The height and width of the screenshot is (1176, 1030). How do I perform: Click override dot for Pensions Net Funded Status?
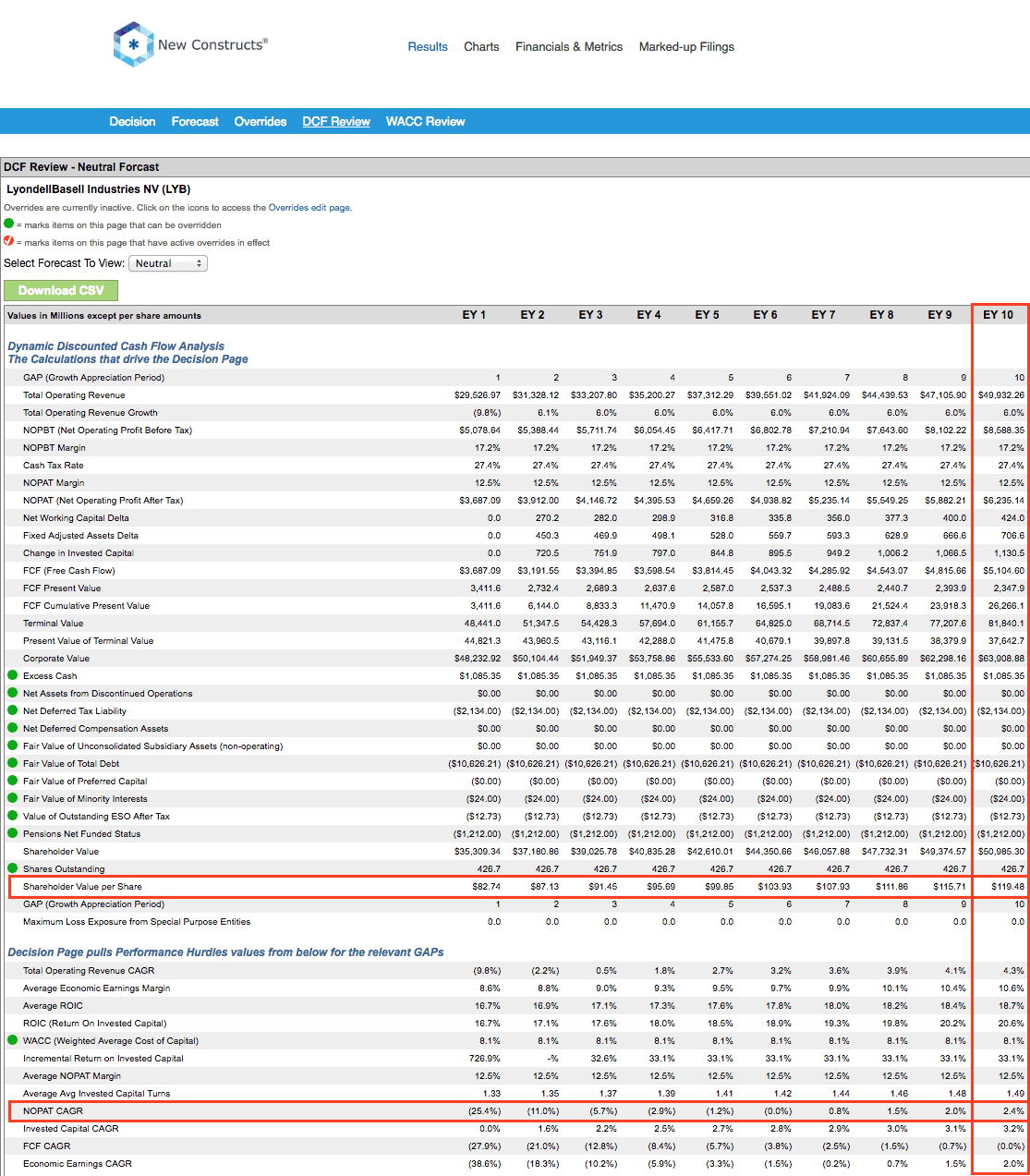pyautogui.click(x=12, y=833)
